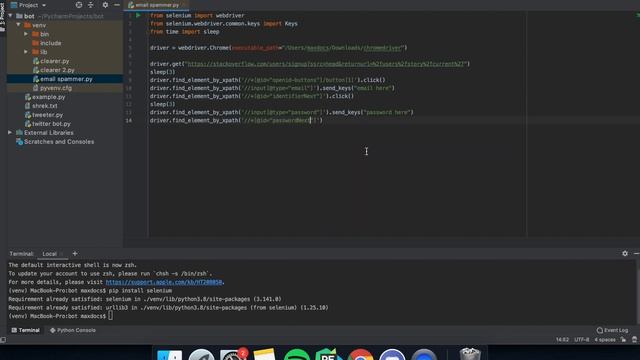Click the stackoverflow URL in driver.get line

(x=326, y=64)
